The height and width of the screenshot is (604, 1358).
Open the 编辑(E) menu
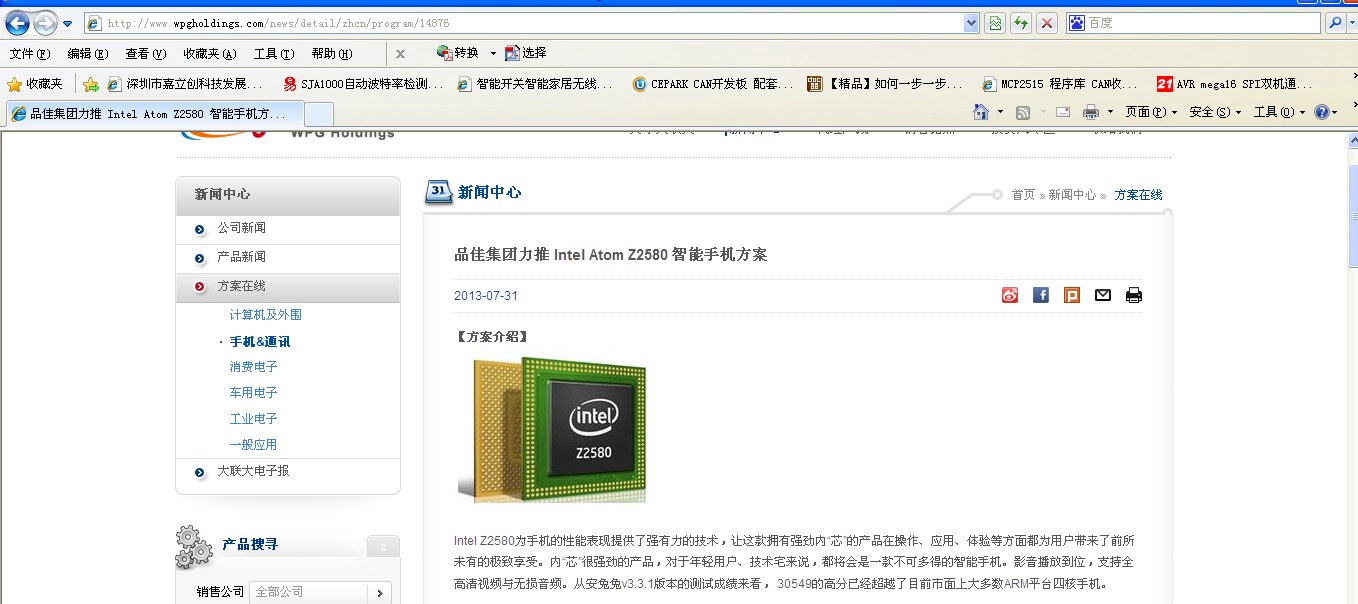tap(88, 54)
